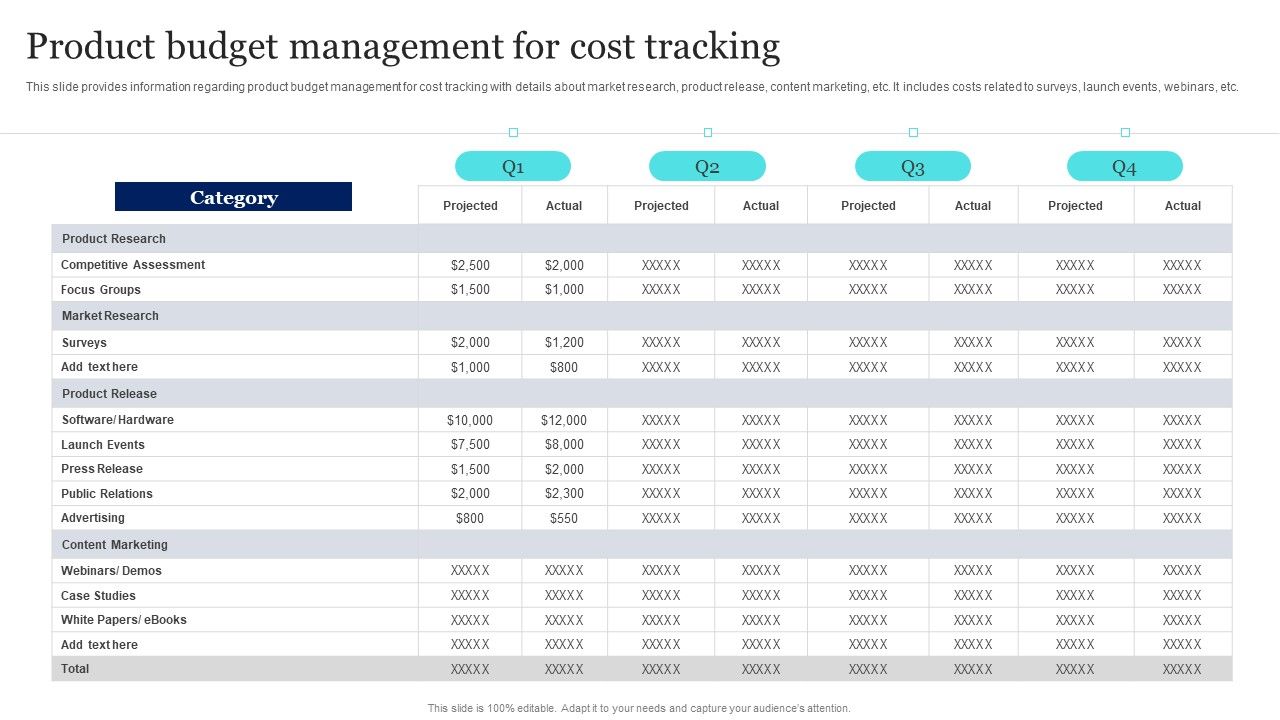Image resolution: width=1280 pixels, height=720 pixels.
Task: Select Market Research Add text here Q1 actual $800
Action: (564, 368)
